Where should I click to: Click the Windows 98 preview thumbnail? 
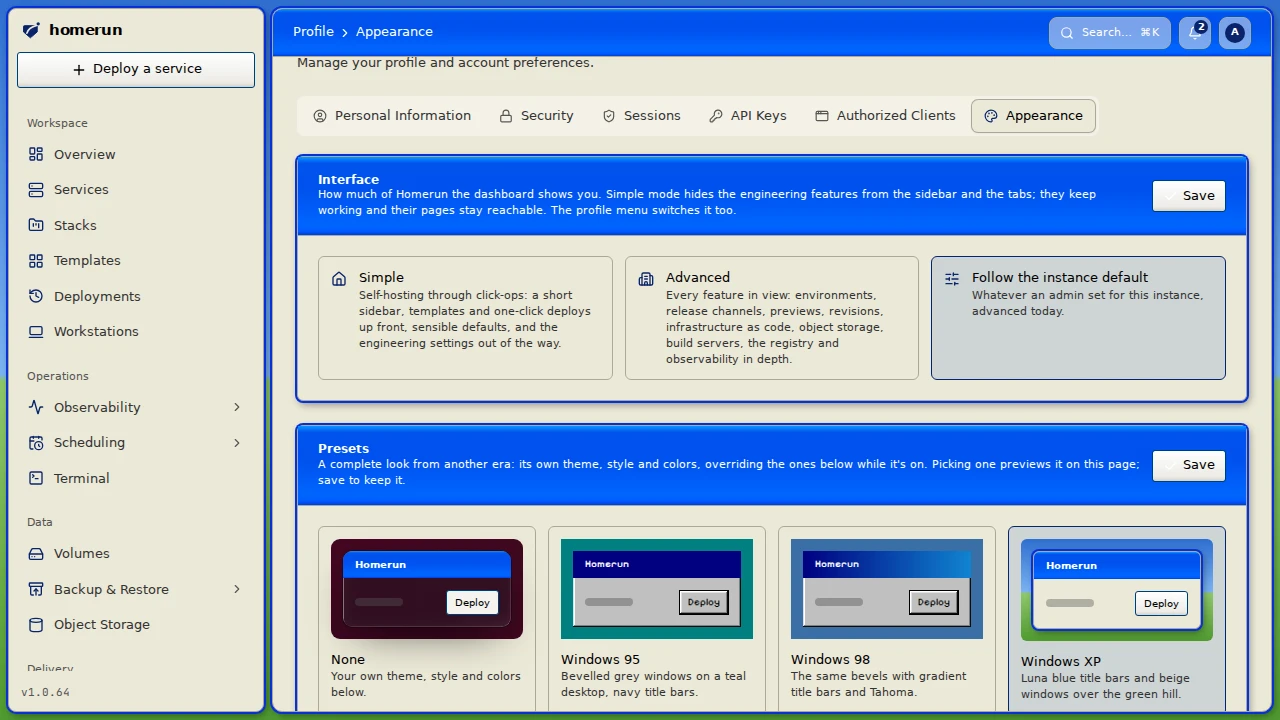(887, 589)
